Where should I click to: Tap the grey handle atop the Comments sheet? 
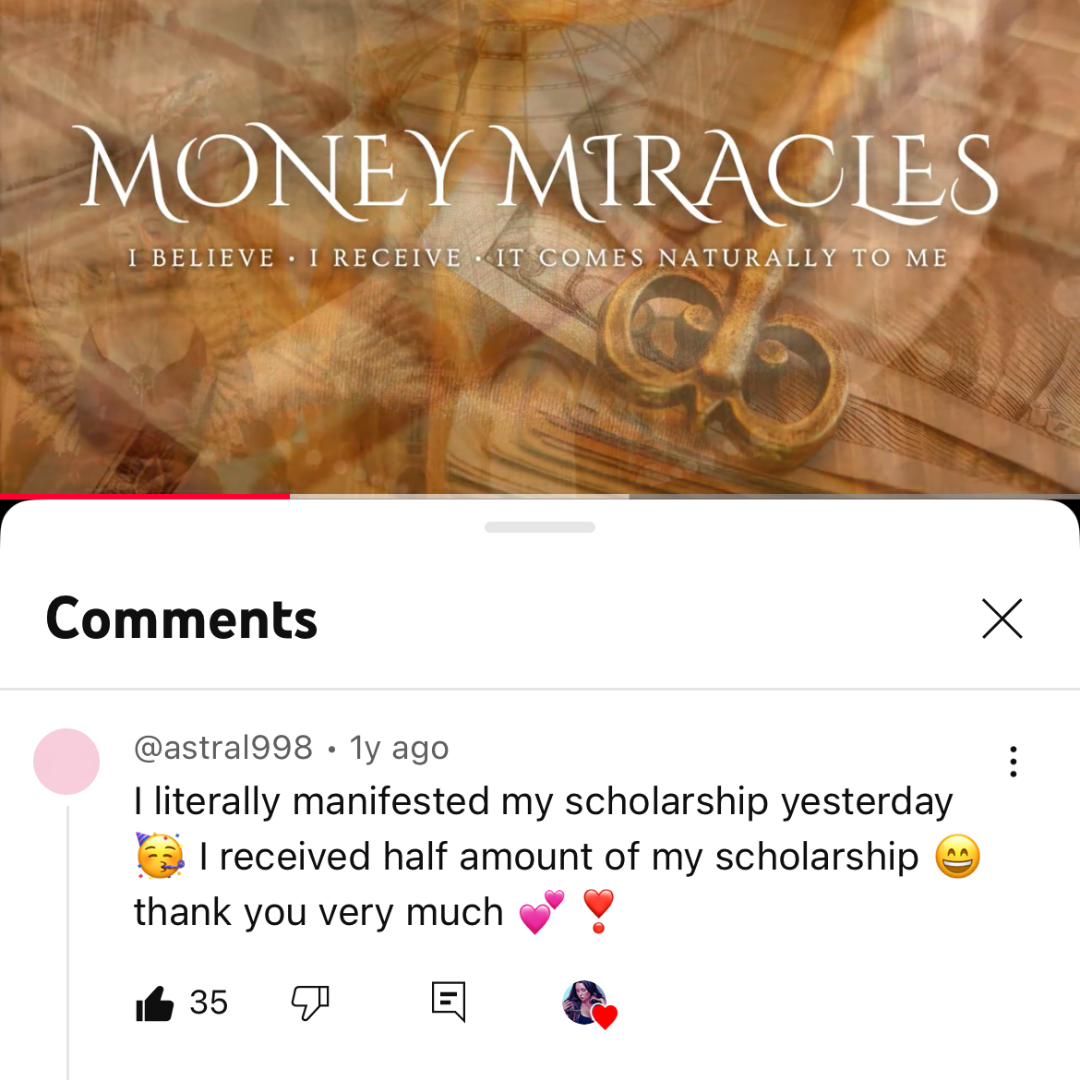tap(540, 528)
